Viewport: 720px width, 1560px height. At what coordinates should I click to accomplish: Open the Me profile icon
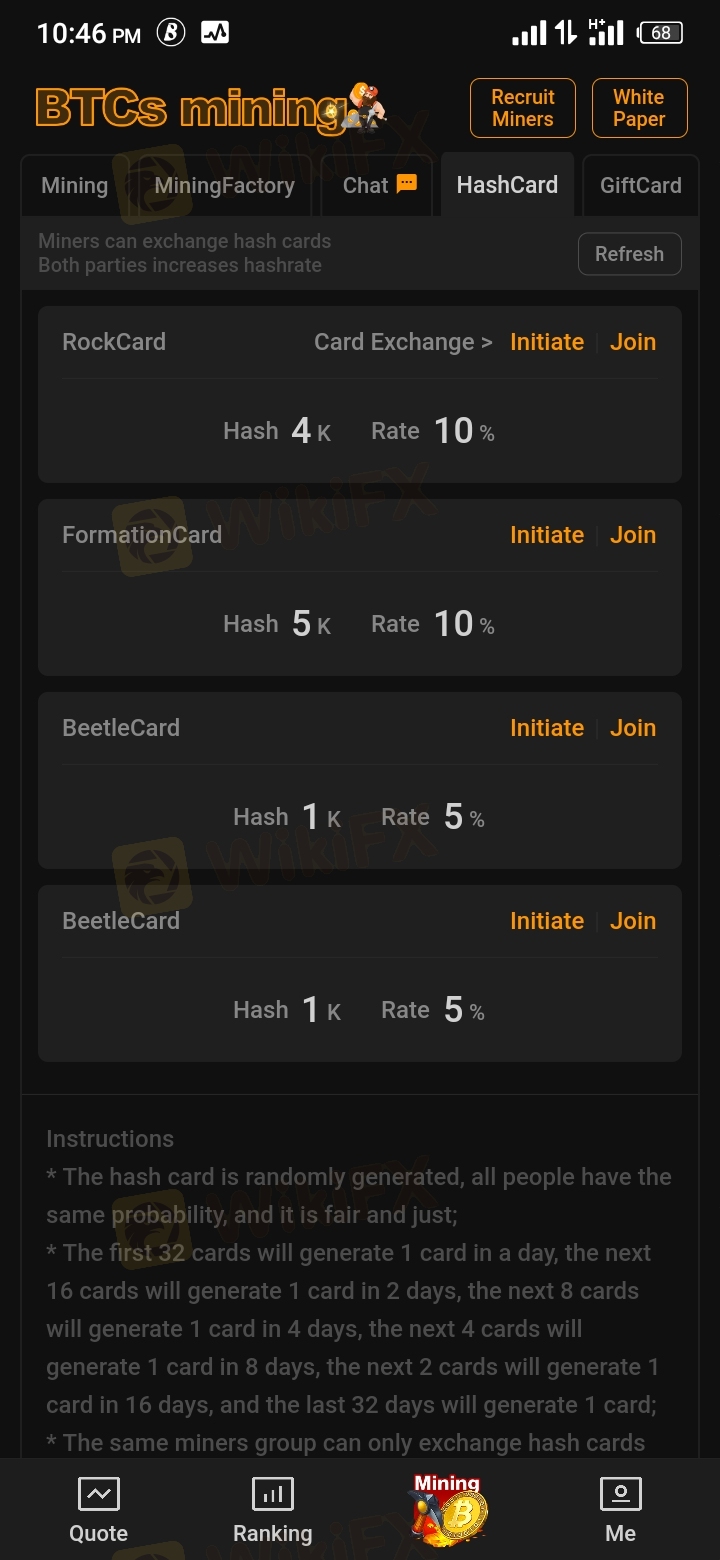620,1494
